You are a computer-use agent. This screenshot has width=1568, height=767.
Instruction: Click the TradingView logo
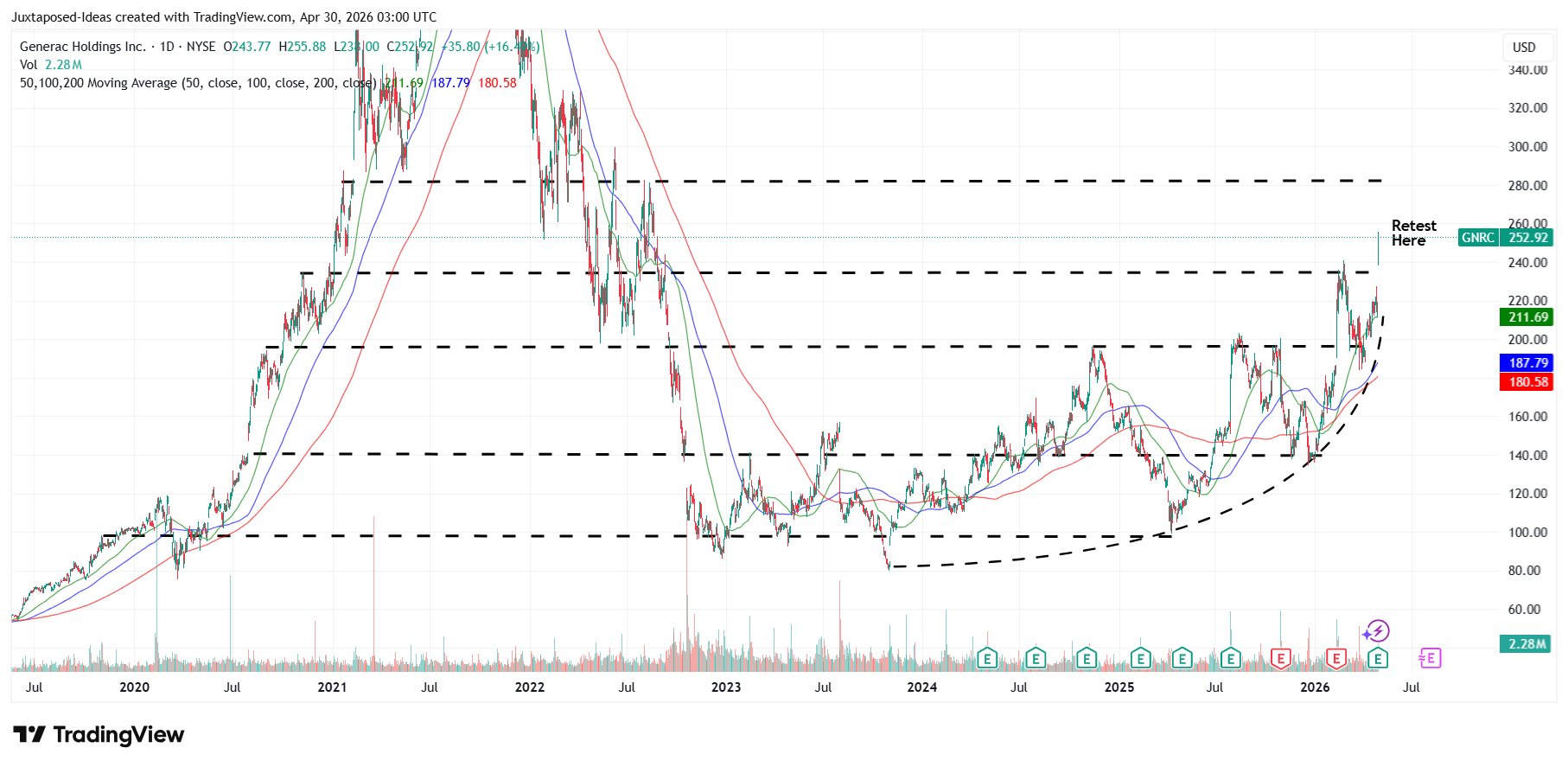click(99, 735)
